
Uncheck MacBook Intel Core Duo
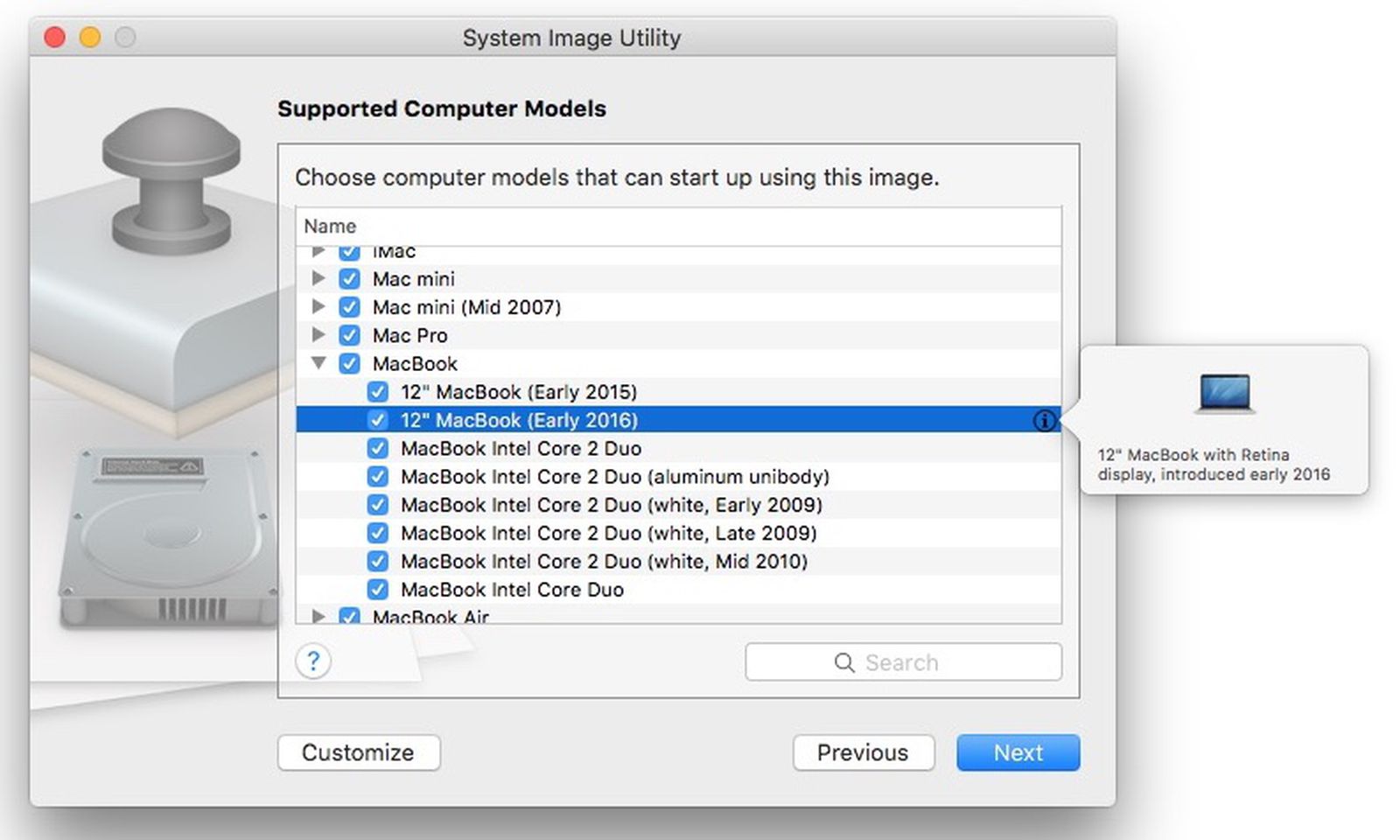[x=378, y=589]
